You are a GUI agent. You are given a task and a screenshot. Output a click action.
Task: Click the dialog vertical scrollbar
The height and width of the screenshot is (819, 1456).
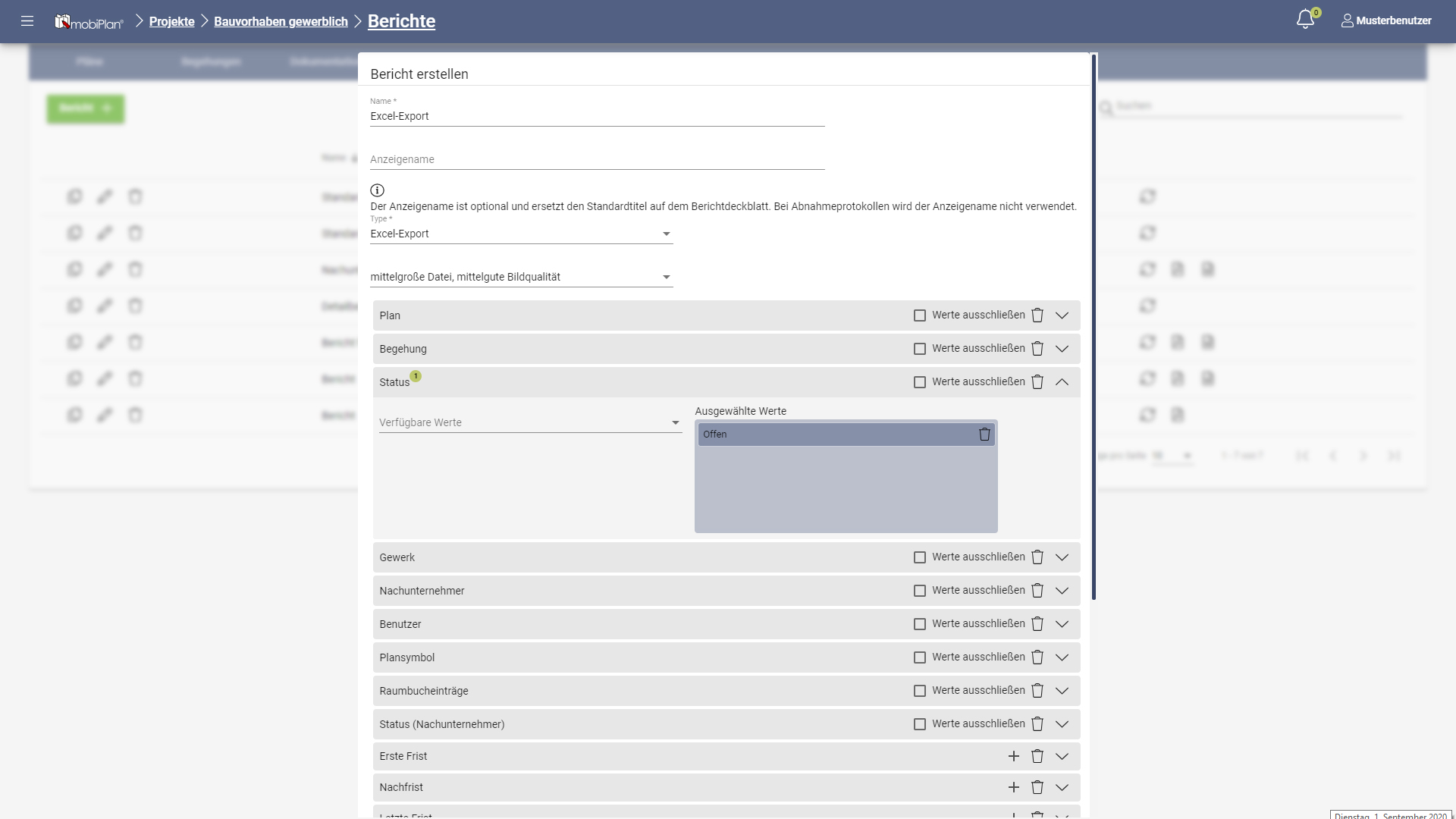pyautogui.click(x=1094, y=326)
